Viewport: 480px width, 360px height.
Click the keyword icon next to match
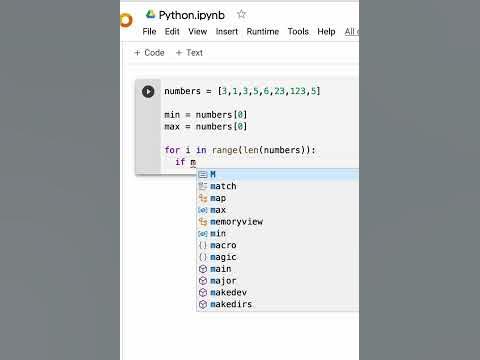[203, 186]
